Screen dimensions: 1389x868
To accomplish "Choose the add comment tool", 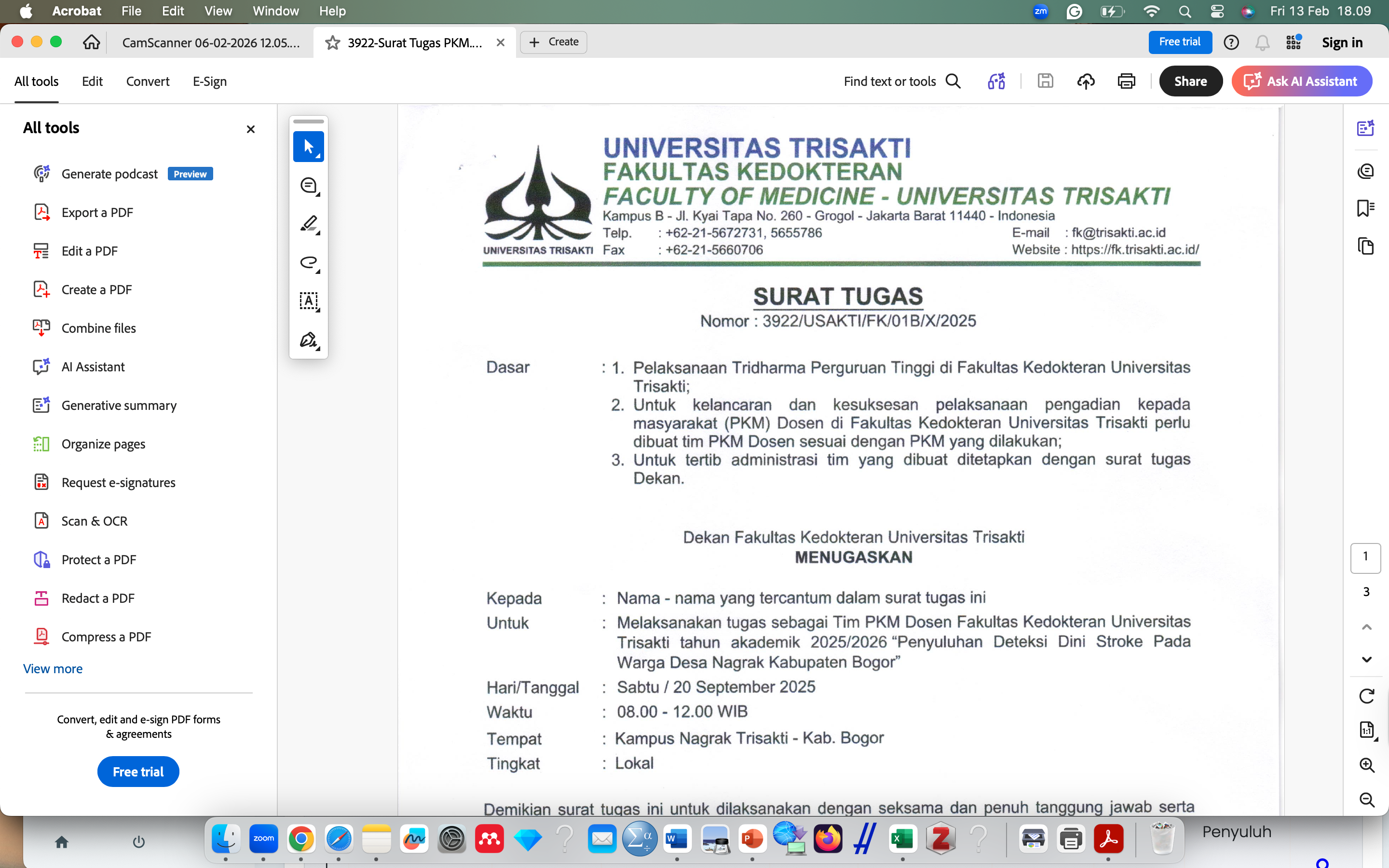I will point(308,186).
